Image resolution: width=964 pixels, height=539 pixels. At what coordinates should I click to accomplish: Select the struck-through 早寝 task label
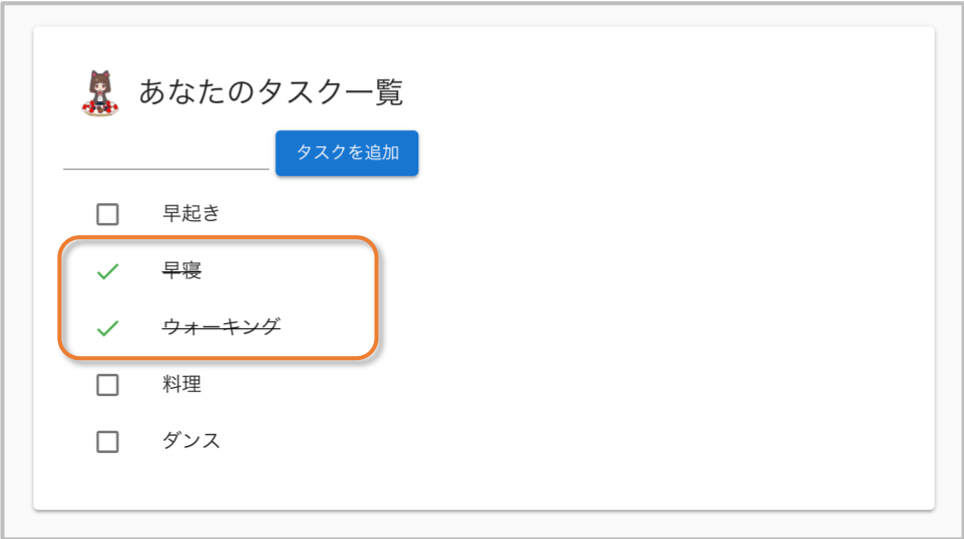182,270
